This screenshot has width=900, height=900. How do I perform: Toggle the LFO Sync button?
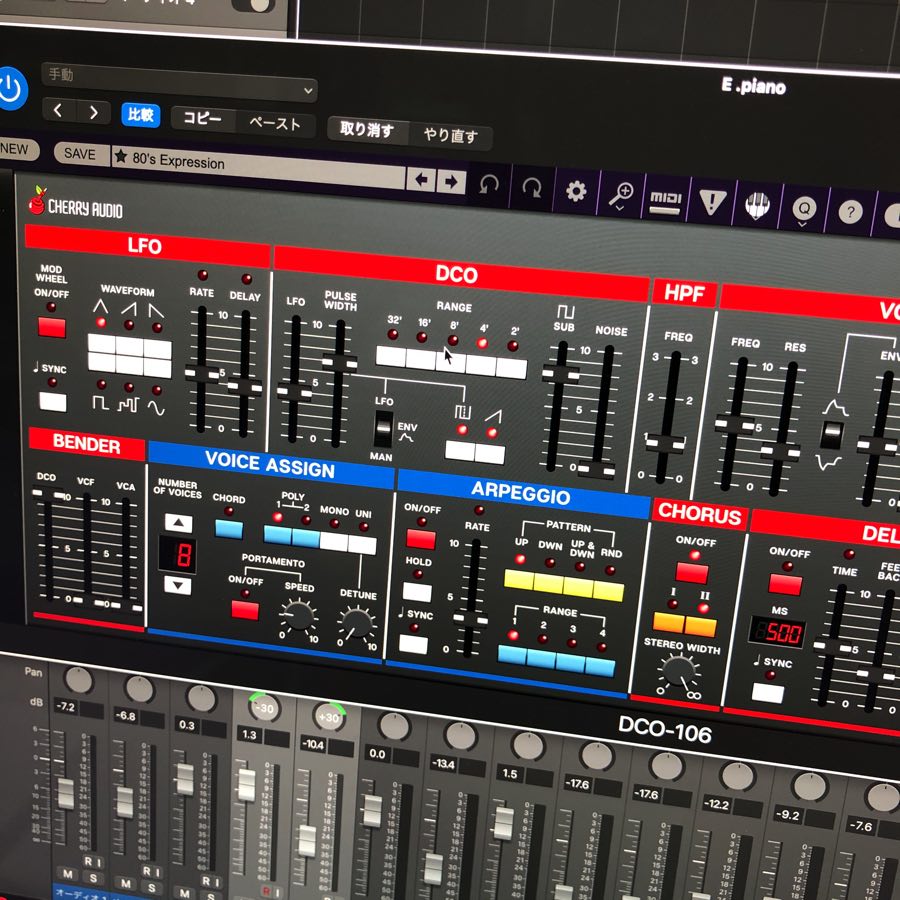[x=53, y=402]
